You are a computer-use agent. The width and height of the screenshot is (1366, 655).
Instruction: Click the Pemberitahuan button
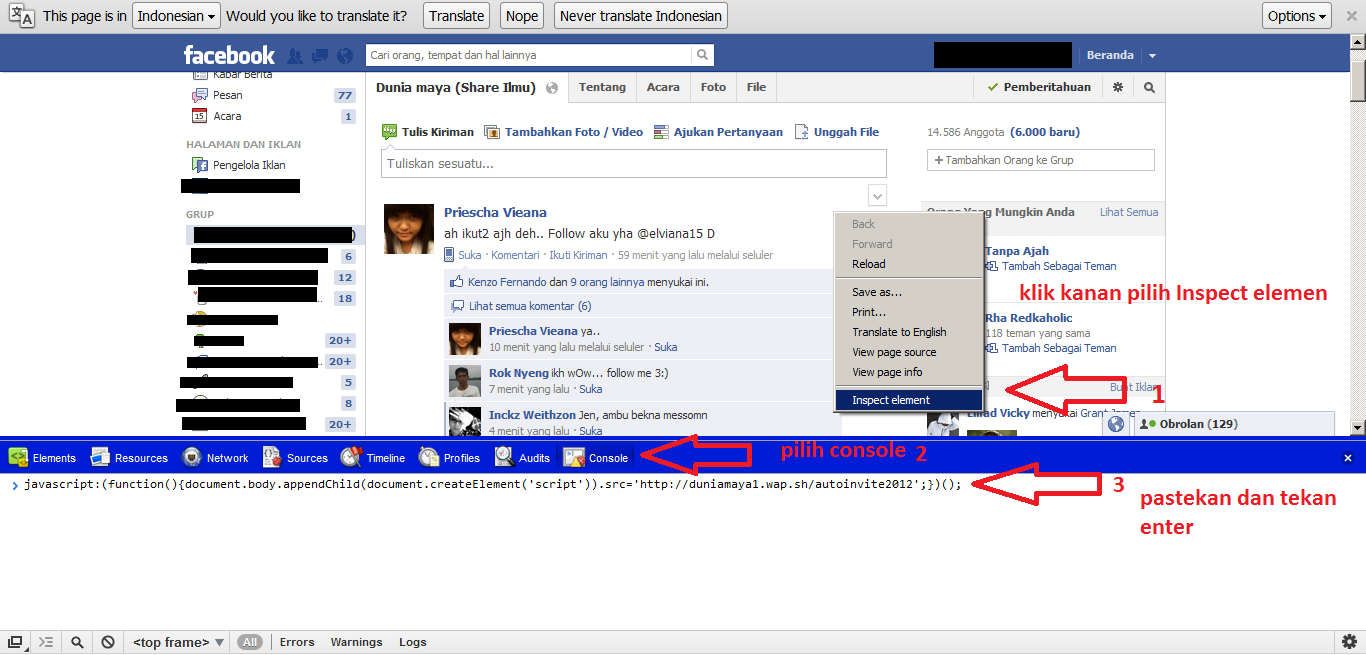[1038, 87]
